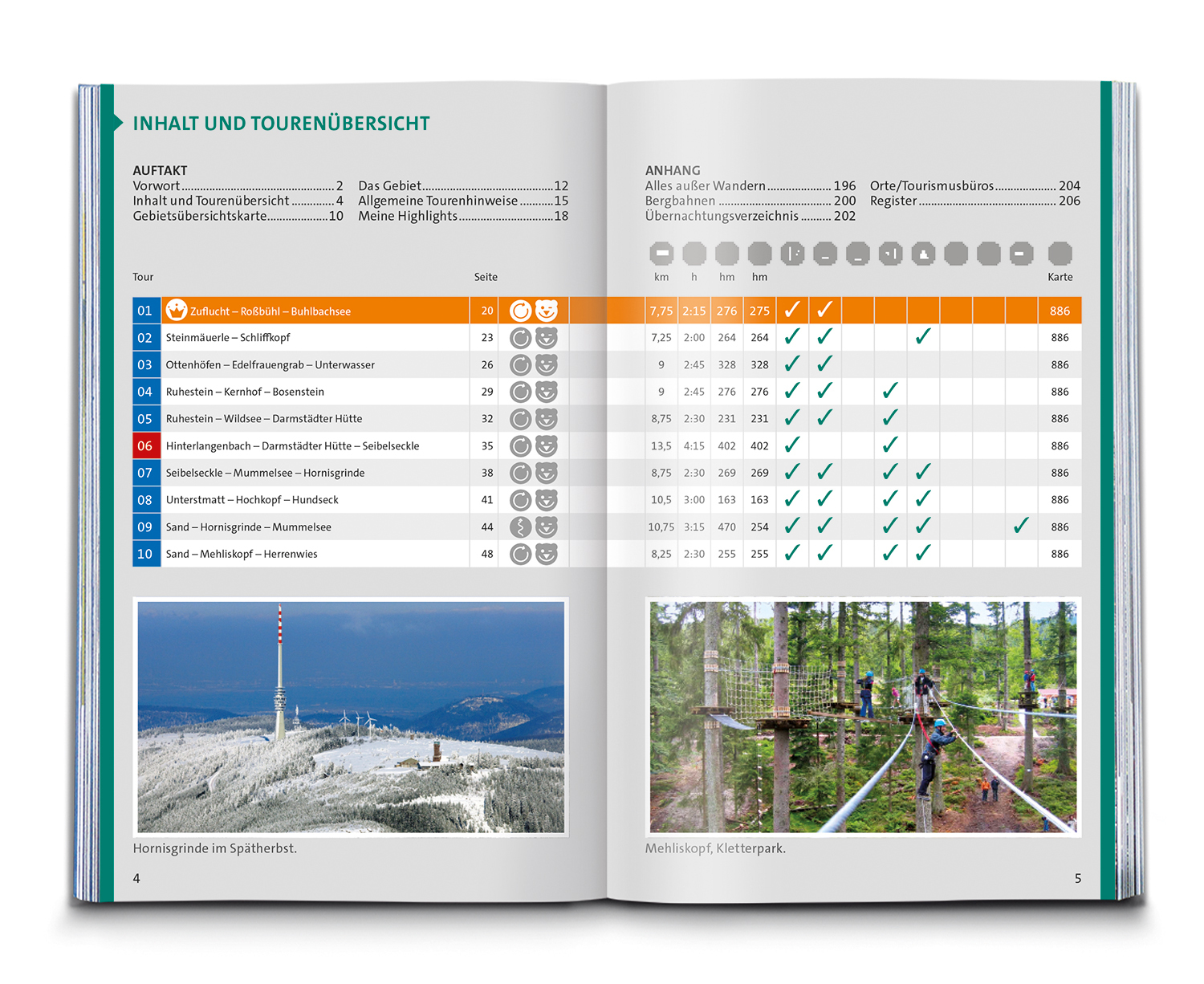Viewport: 1204px width, 984px height.
Task: Open the tour Ruhestein – Kernhof – Bosenstein
Action: (x=245, y=392)
